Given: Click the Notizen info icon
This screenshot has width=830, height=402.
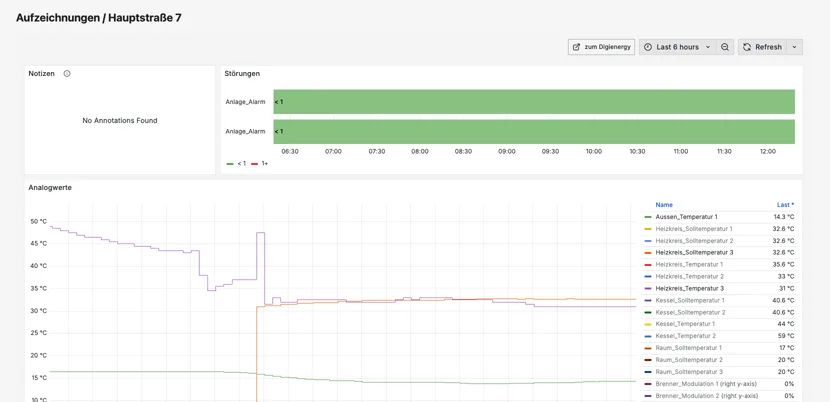Looking at the screenshot, I should coord(67,74).
